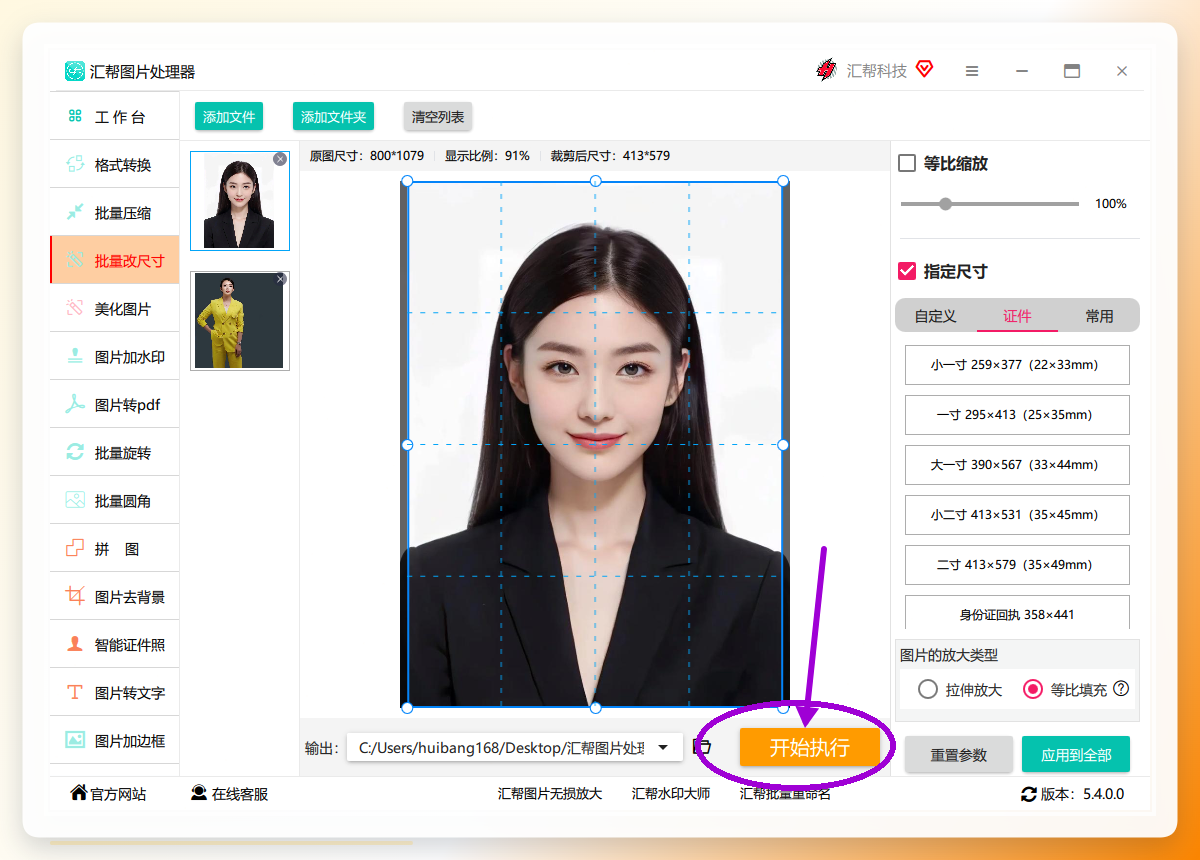Remove the portrait thumbnail with its X
The image size is (1200, 860).
tap(280, 159)
